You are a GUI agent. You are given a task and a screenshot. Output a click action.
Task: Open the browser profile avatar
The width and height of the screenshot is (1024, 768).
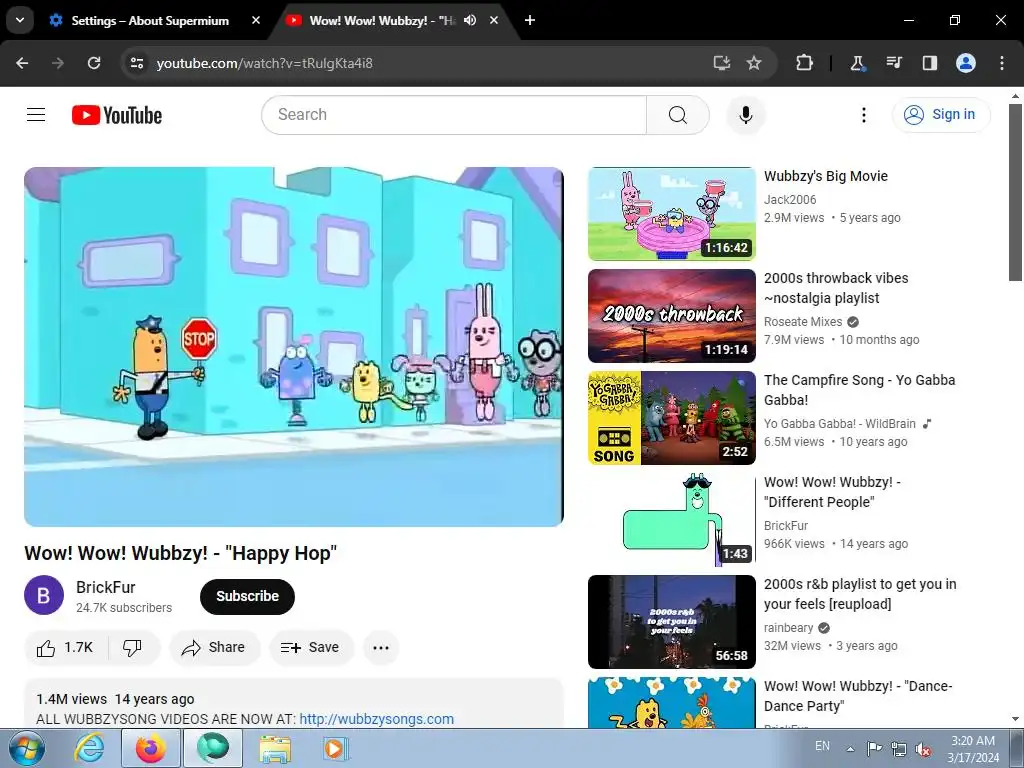pos(966,63)
